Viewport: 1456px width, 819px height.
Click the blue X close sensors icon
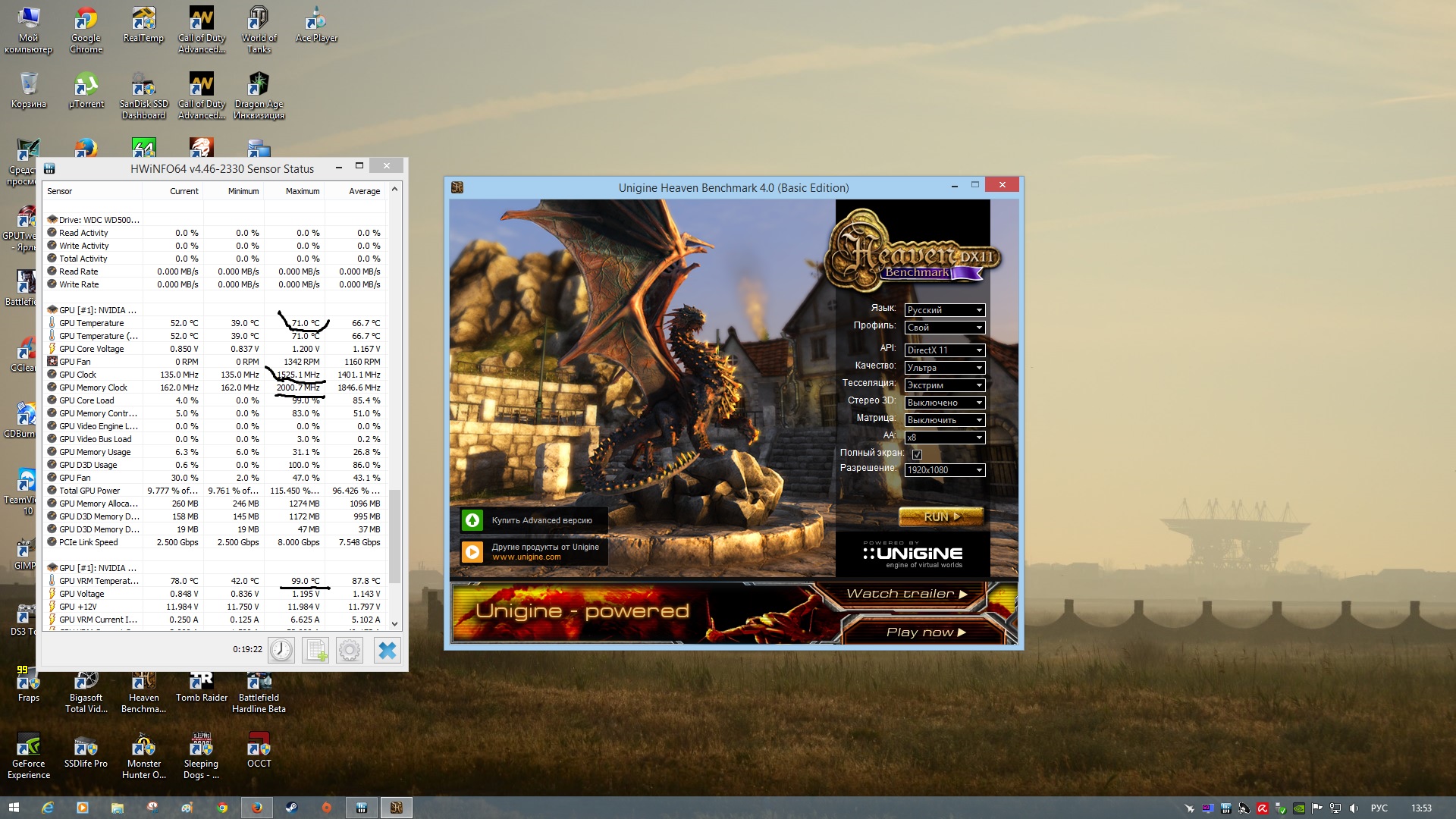[x=387, y=651]
